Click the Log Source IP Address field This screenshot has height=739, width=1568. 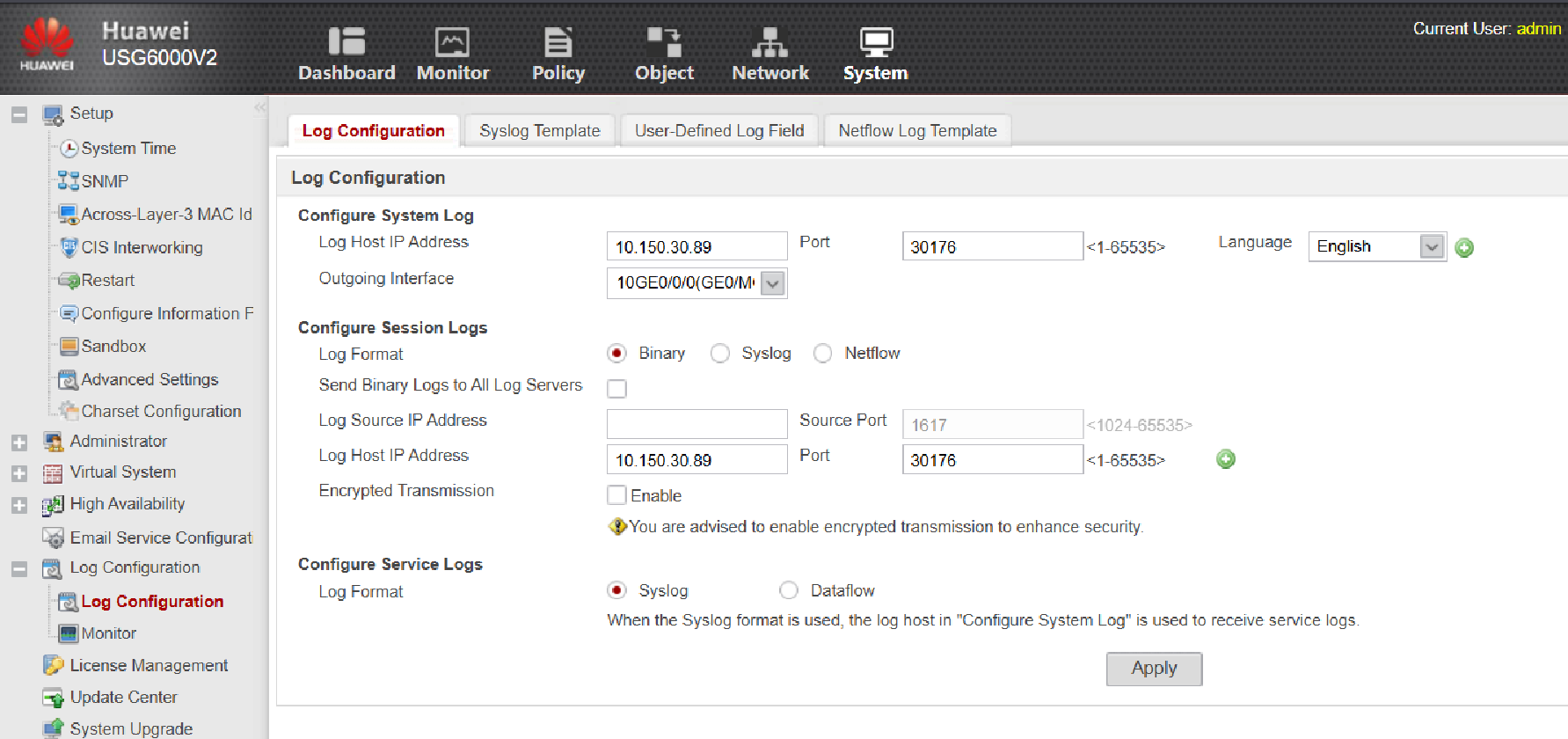click(x=696, y=424)
